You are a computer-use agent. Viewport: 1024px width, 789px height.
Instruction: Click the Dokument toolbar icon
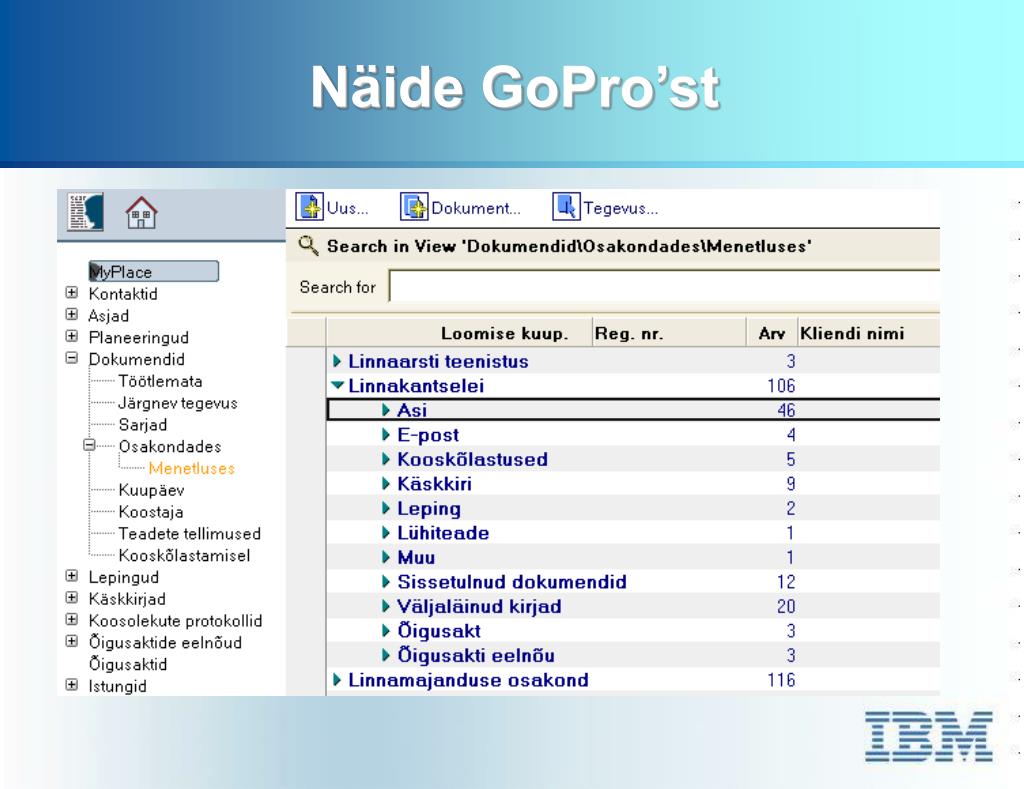(414, 207)
